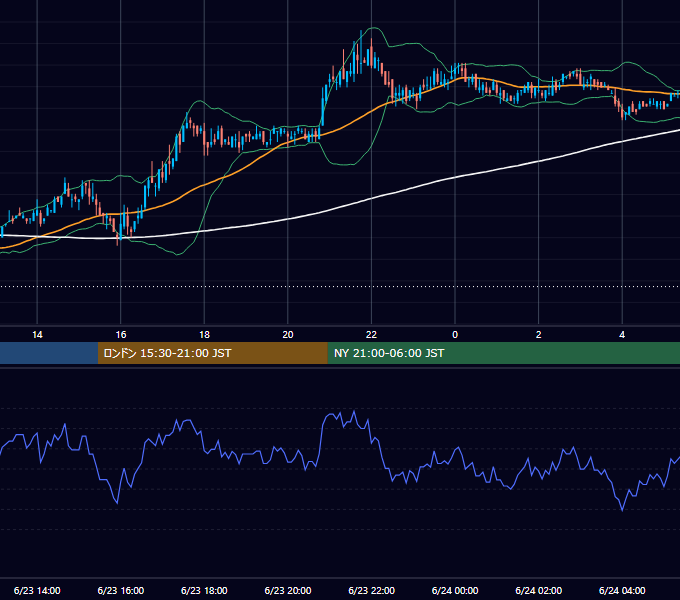Click hour label 4 on price chart axis
680x600 pixels.
pos(622,335)
